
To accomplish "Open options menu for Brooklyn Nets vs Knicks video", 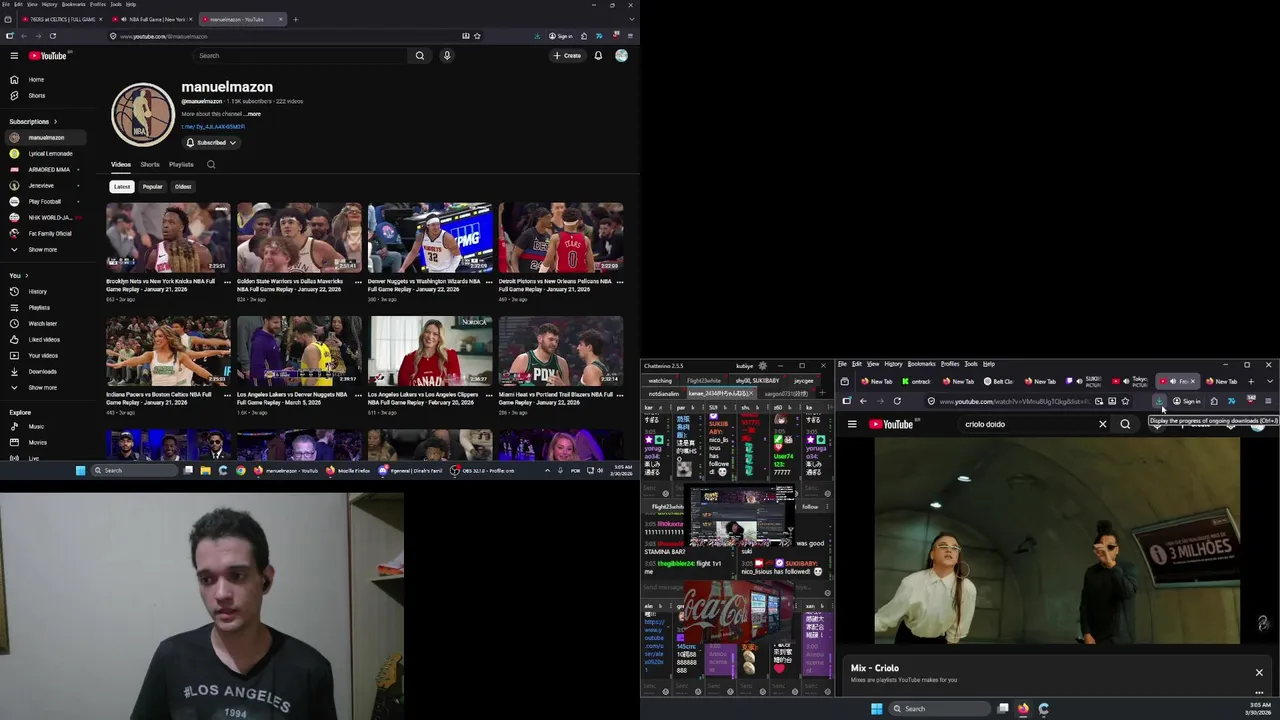I will pos(227,282).
